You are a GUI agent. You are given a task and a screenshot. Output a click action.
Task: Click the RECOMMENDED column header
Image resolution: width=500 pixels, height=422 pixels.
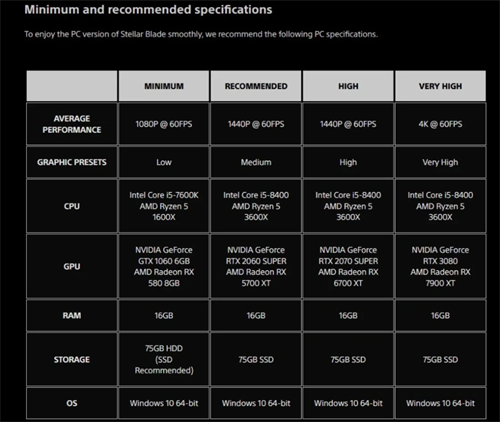pyautogui.click(x=256, y=86)
